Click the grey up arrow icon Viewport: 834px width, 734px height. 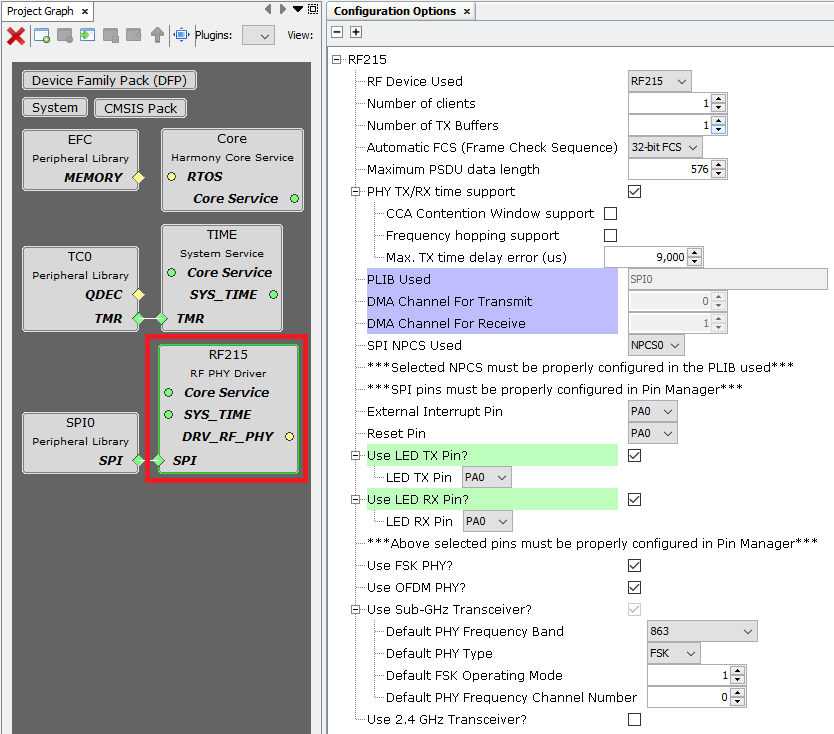coord(157,36)
